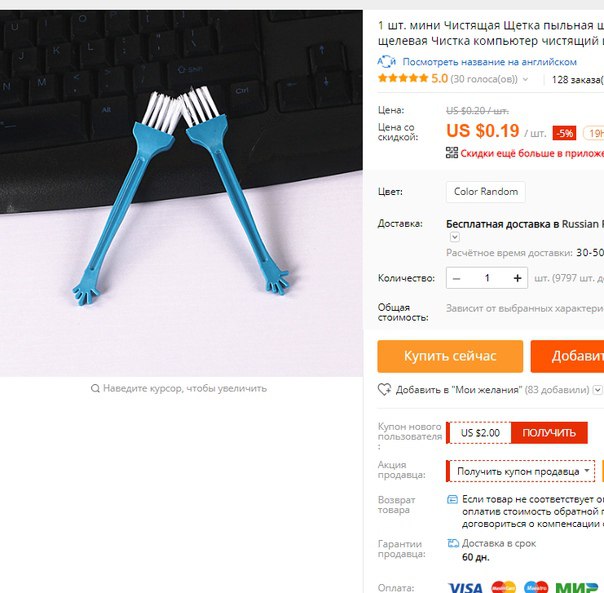604x593 pixels.
Task: Click the VISA payment logo
Action: pos(466,588)
